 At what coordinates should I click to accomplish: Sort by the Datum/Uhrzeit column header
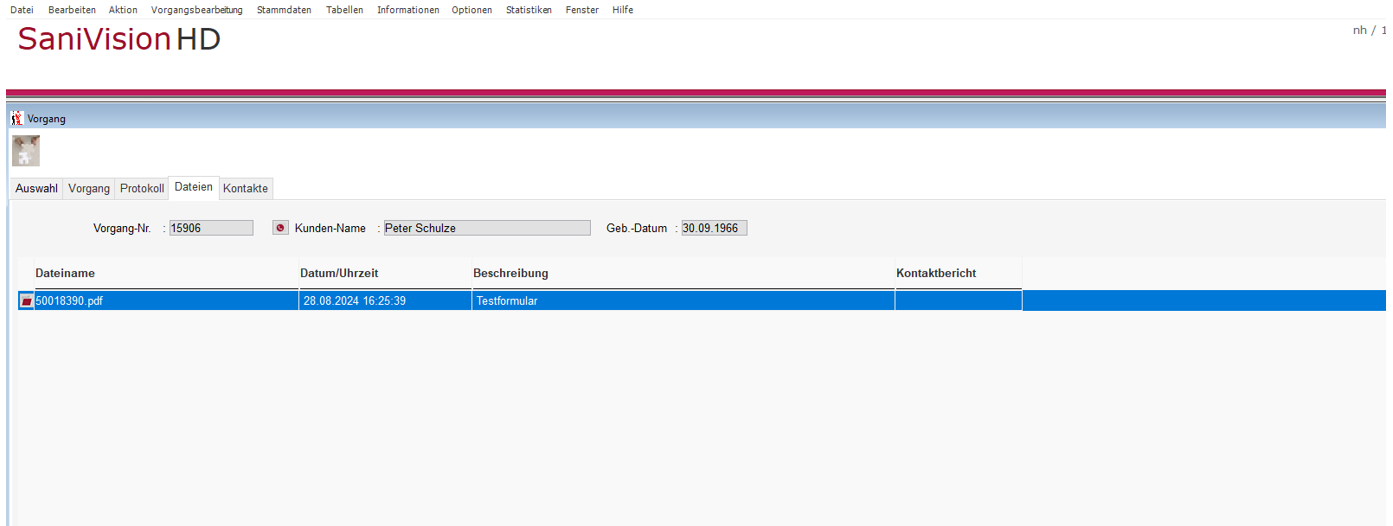click(x=385, y=273)
